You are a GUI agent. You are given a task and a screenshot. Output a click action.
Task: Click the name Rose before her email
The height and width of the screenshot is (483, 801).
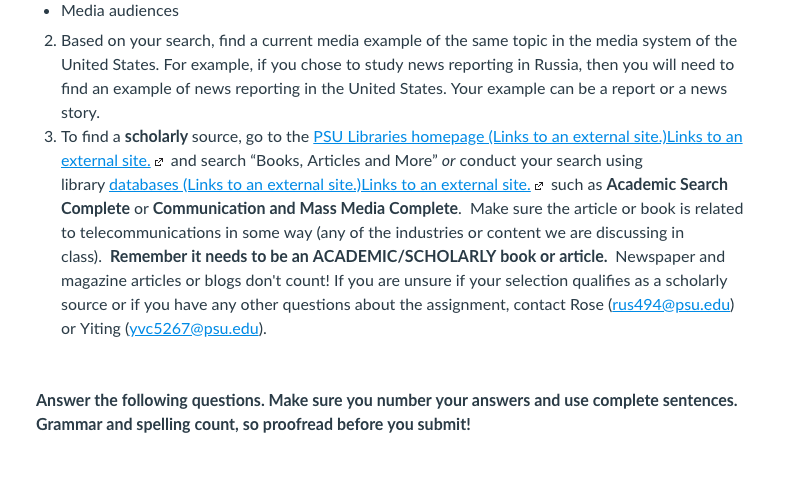click(587, 305)
